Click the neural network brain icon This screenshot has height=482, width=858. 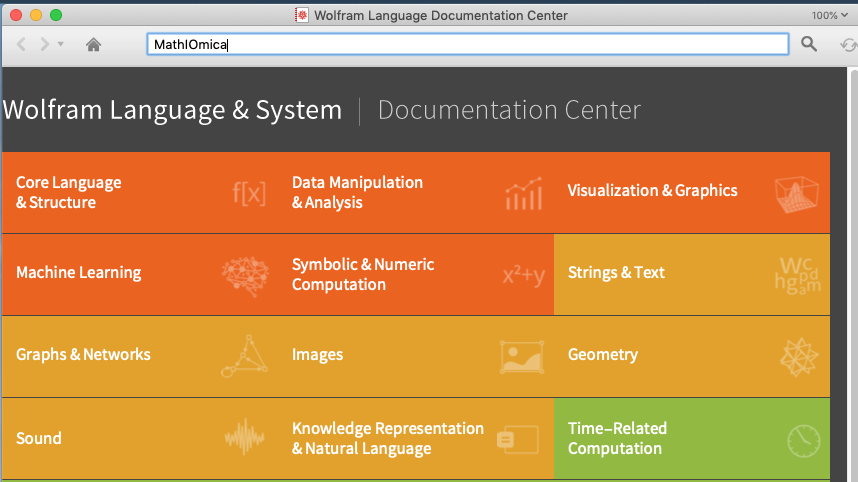(246, 276)
